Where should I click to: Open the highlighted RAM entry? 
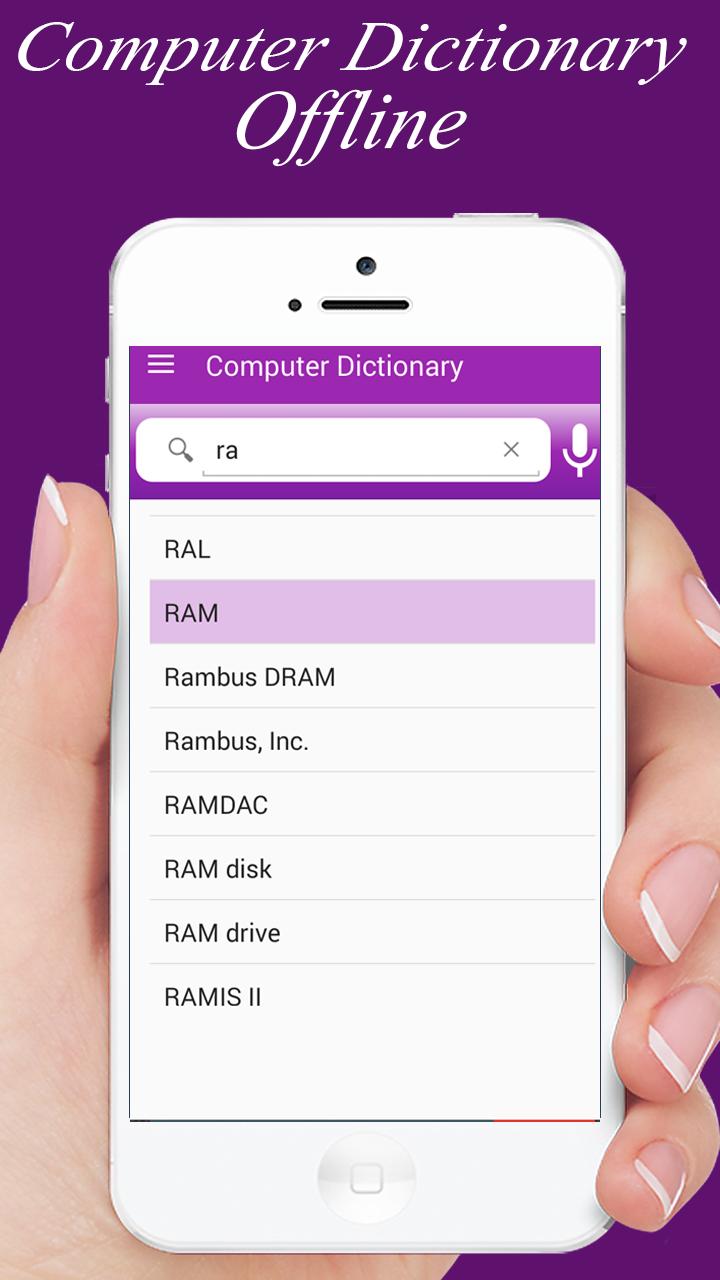click(372, 612)
